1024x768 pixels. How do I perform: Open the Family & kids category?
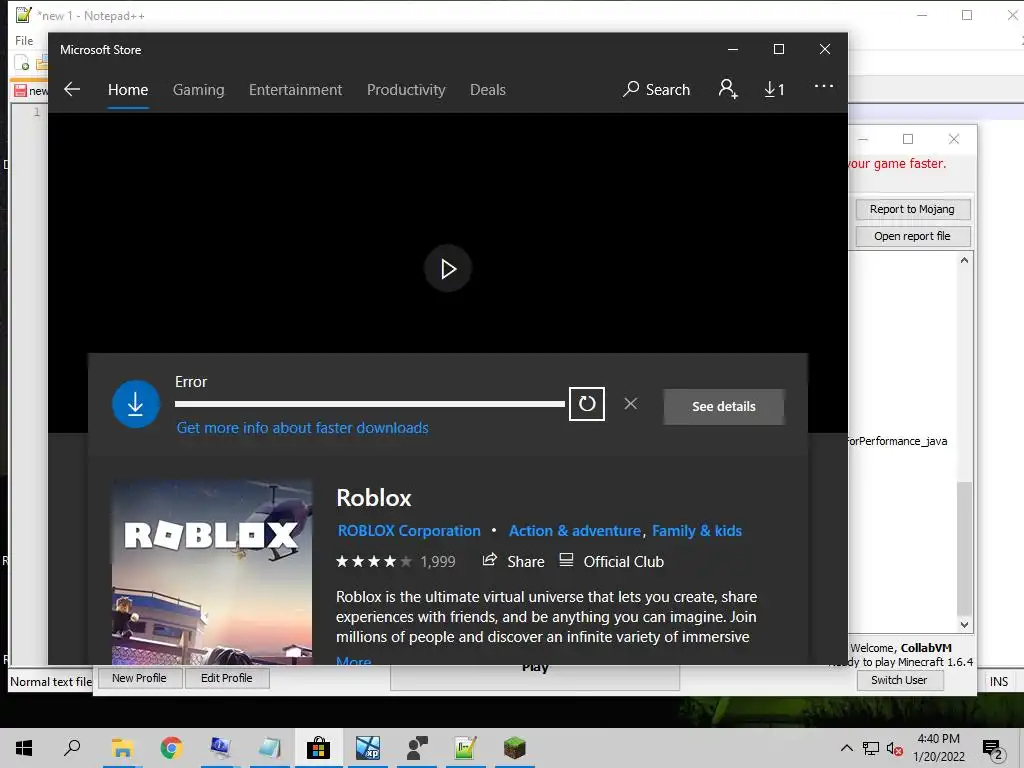point(697,530)
